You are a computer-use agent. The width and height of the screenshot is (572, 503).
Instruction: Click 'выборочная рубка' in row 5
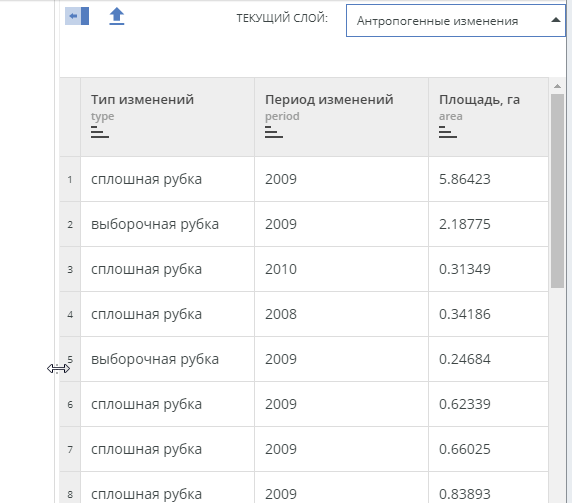pos(155,359)
